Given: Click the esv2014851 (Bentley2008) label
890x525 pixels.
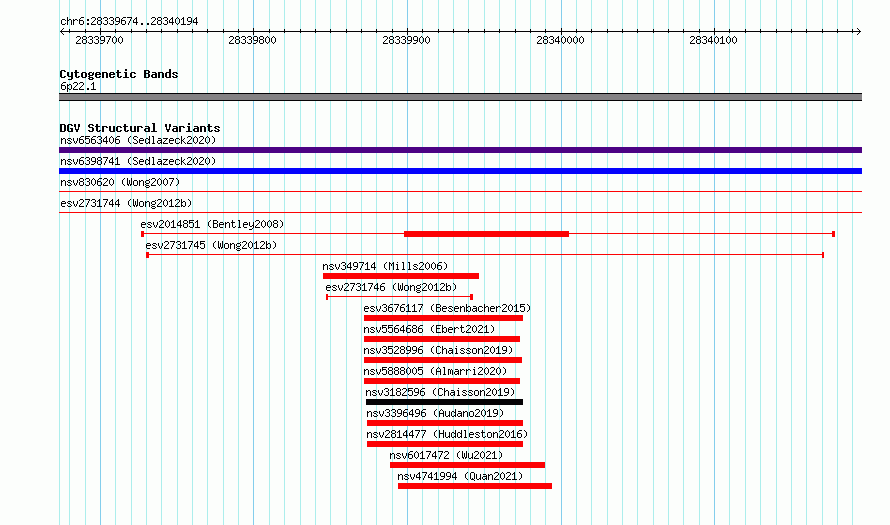Looking at the screenshot, I should pos(212,224).
